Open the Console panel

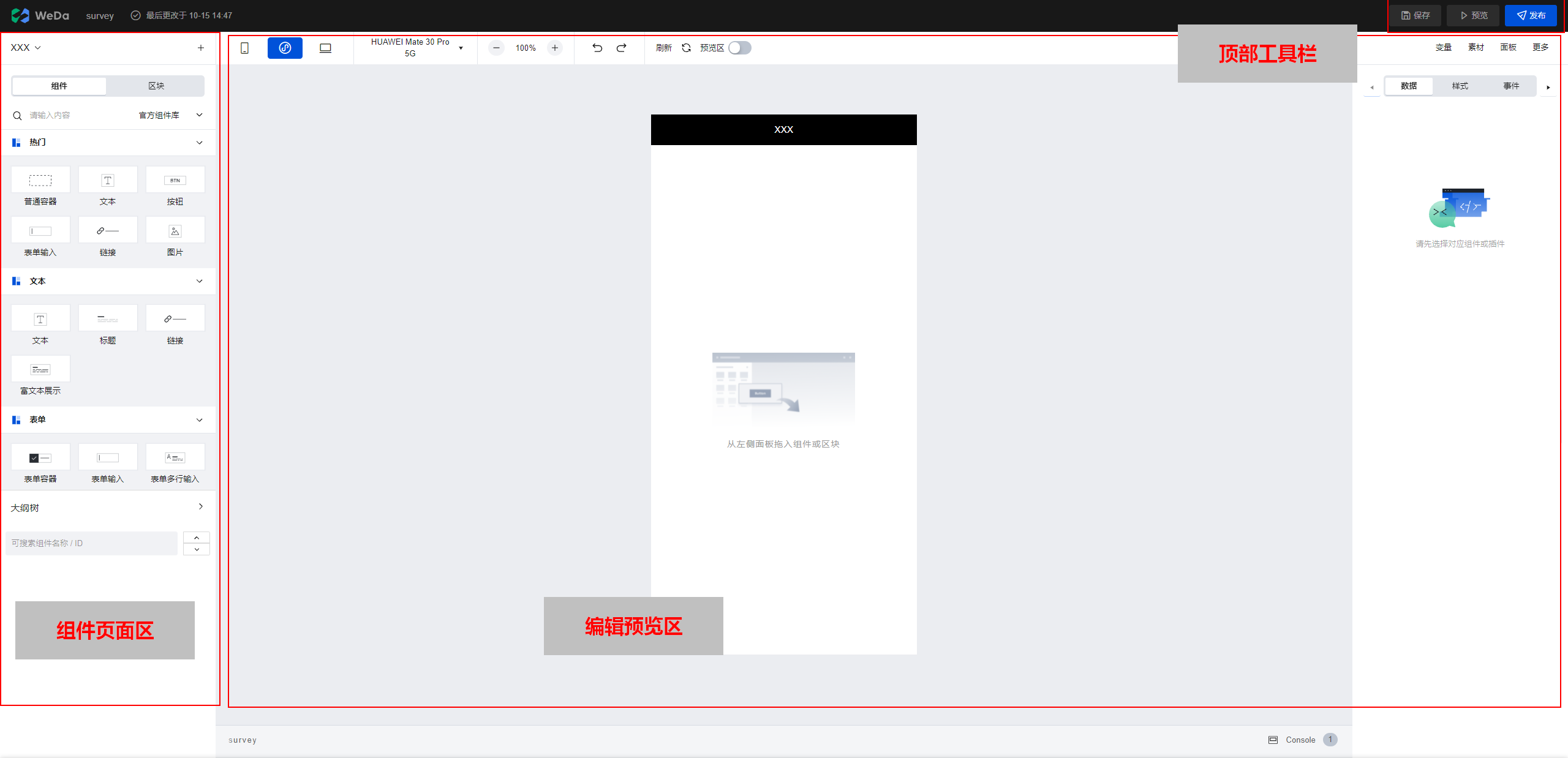[x=1300, y=740]
